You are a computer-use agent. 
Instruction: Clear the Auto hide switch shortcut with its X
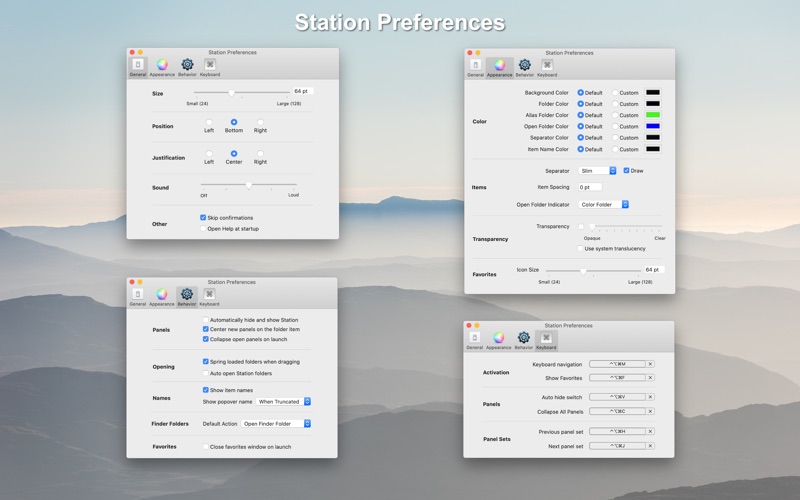pos(651,396)
